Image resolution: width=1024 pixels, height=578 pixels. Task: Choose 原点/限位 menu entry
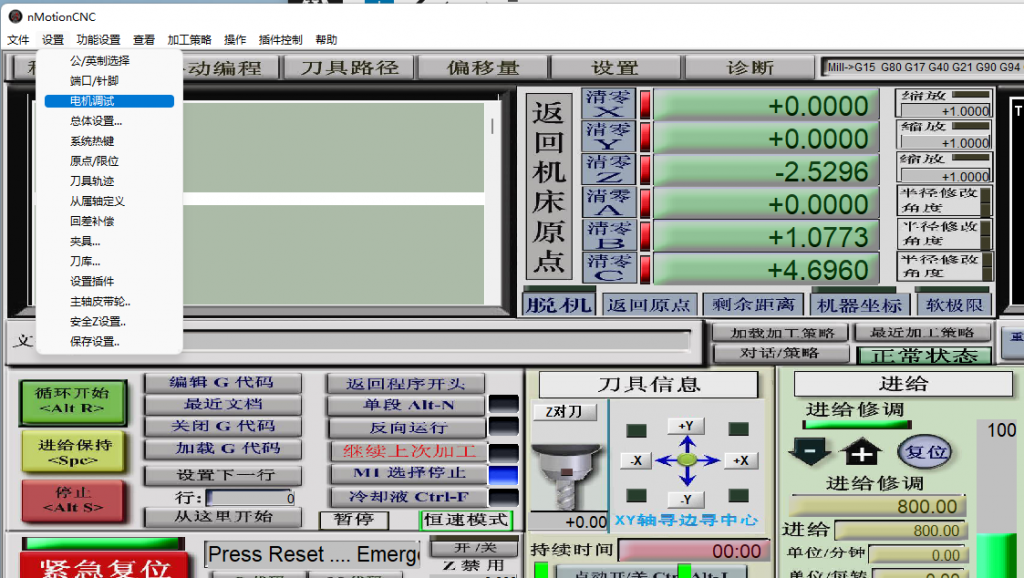pyautogui.click(x=109, y=161)
